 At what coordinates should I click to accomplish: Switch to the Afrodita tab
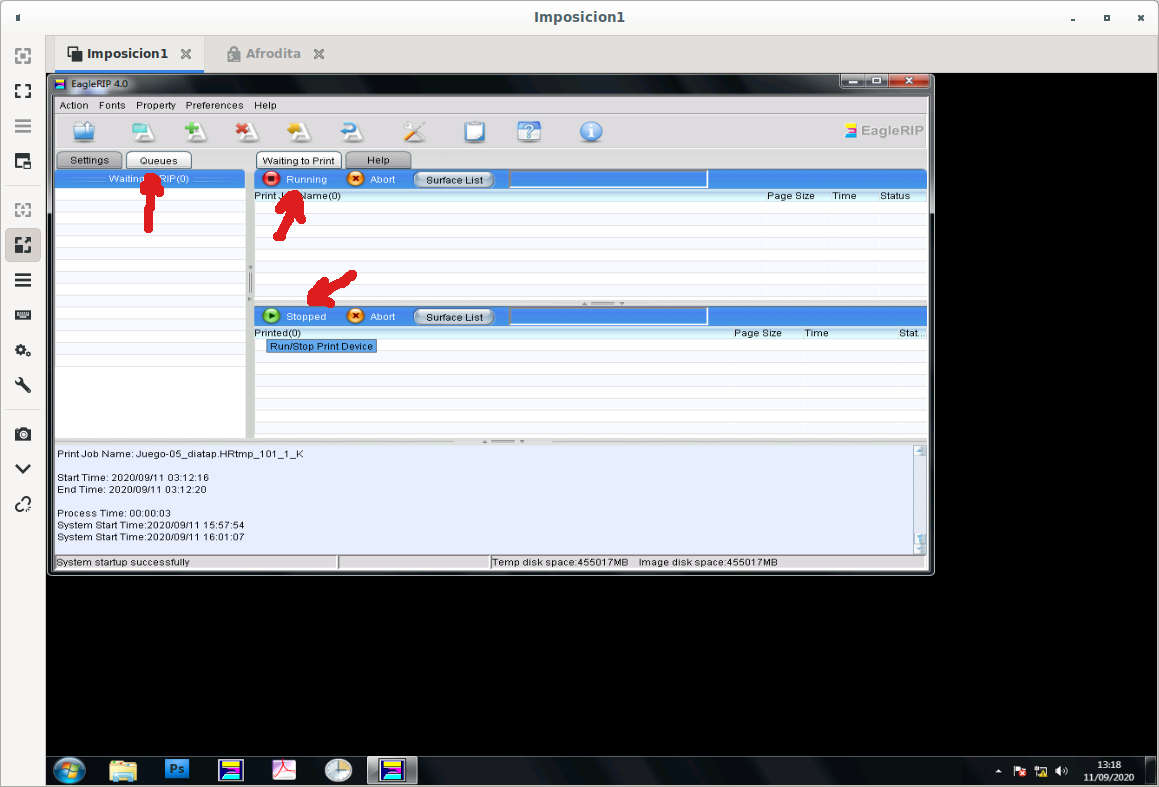click(x=273, y=54)
